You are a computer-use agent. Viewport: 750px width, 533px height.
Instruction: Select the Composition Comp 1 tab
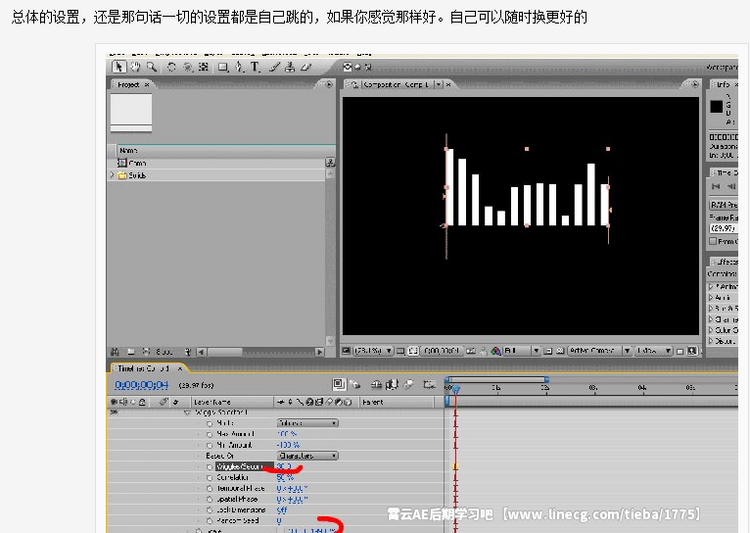coord(396,85)
